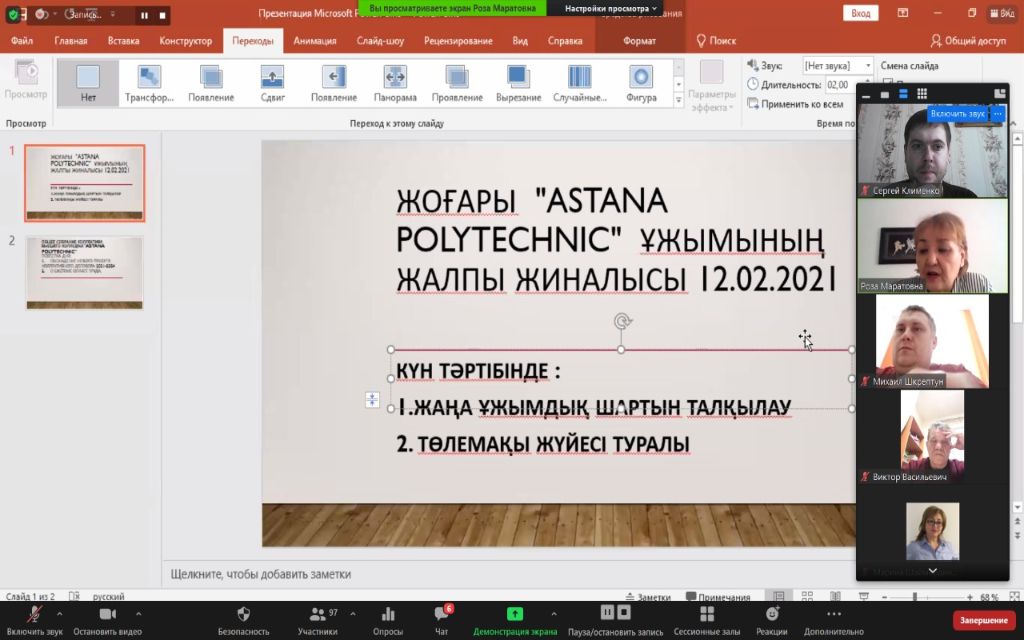Click the slide sorter view icon
The height and width of the screenshot is (640, 1024).
(807, 596)
